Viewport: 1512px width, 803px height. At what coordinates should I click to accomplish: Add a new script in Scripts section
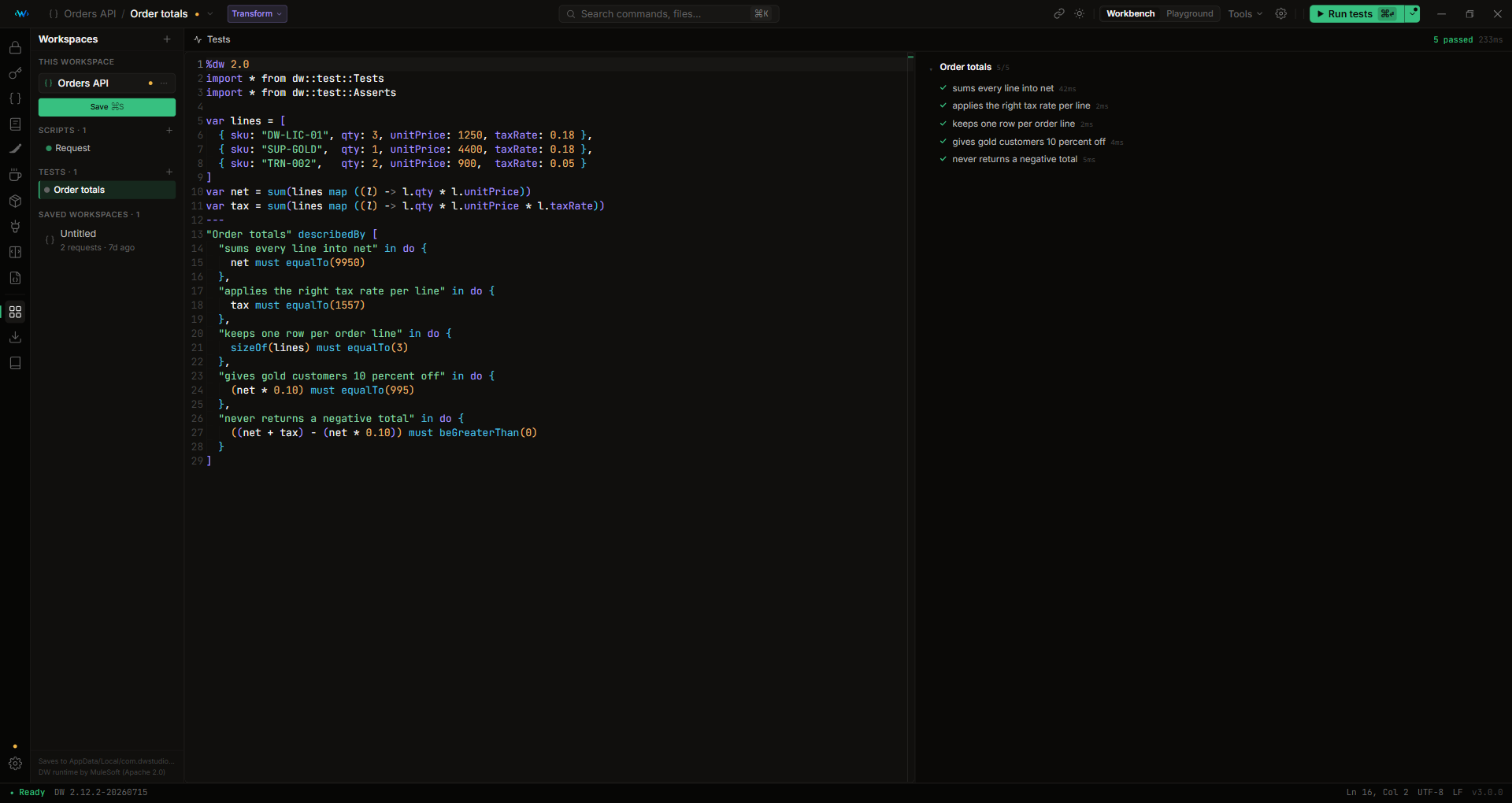169,130
